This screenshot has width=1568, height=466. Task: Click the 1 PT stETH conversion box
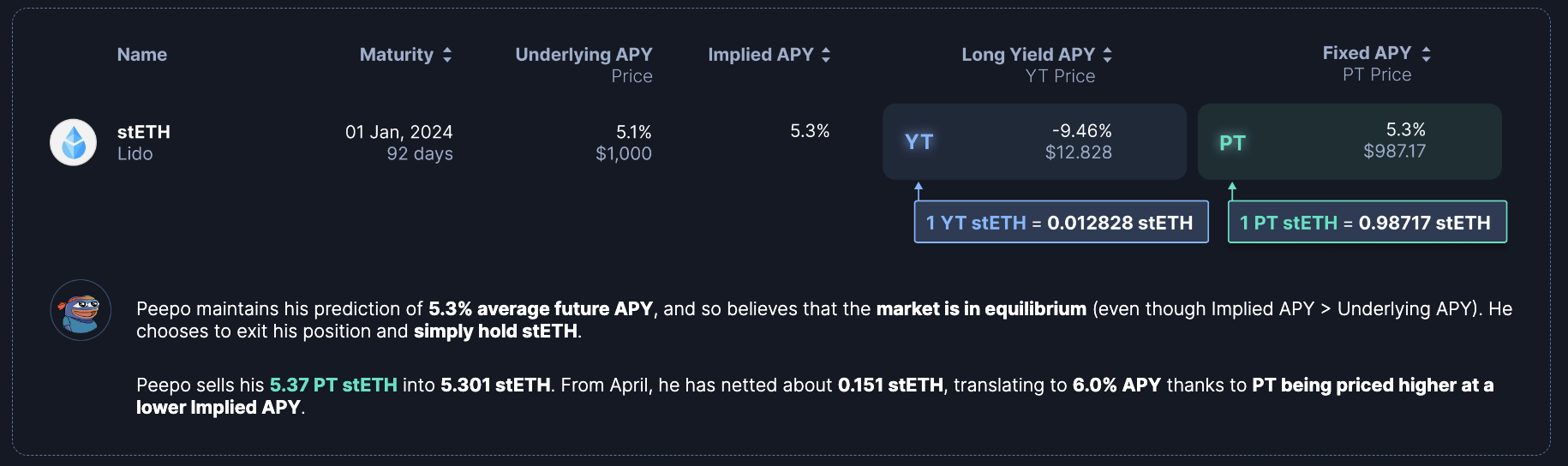click(x=1367, y=223)
